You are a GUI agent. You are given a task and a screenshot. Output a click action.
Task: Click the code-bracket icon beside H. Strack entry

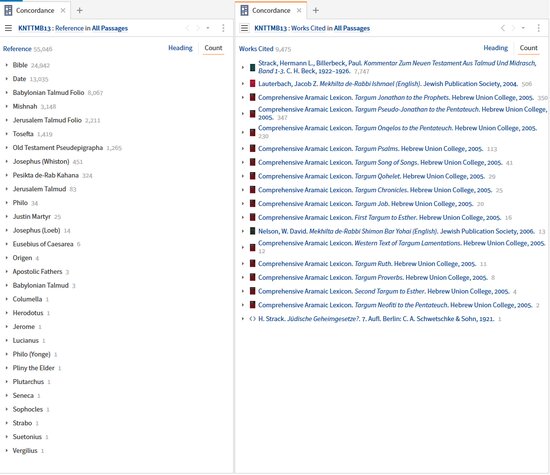252,319
